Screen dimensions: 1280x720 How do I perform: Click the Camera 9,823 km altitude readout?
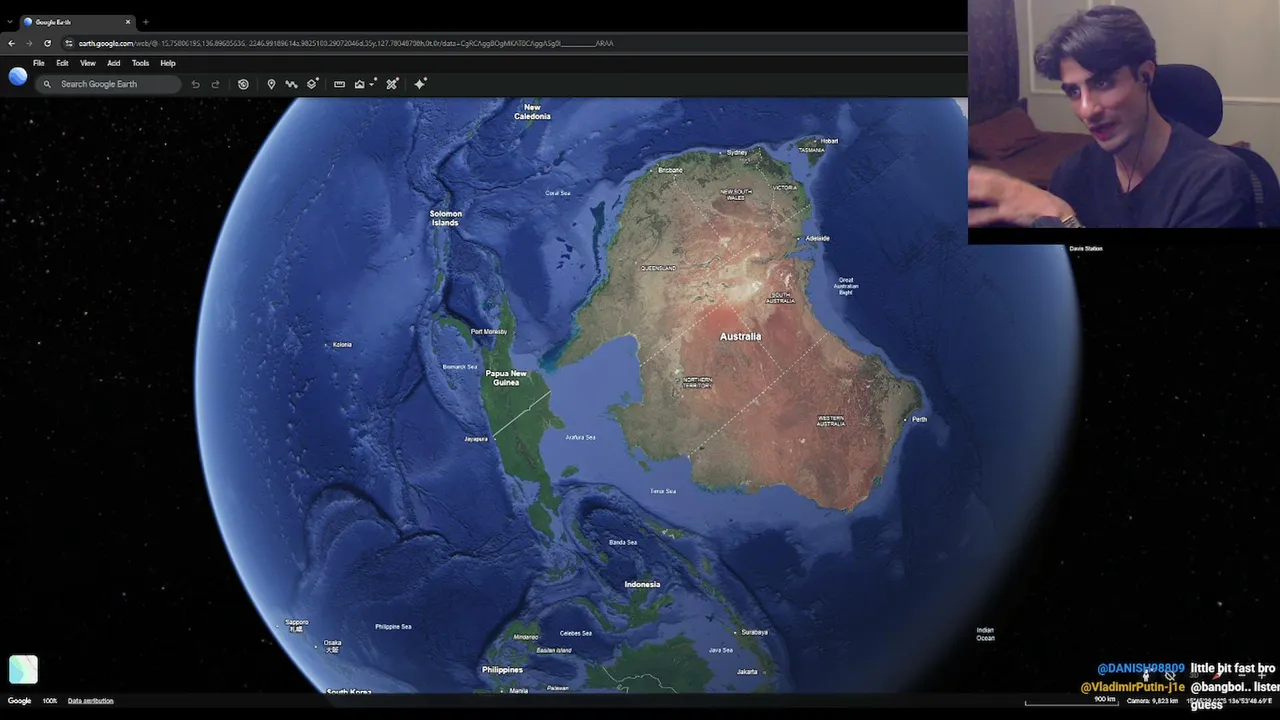[1153, 701]
